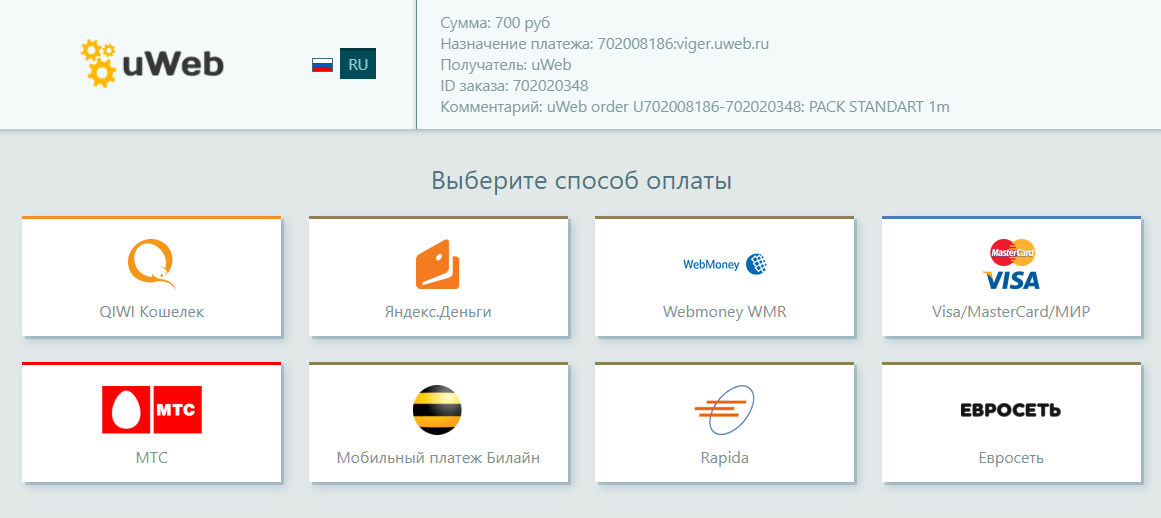Click the uWeb gears logo
The height and width of the screenshot is (518, 1161).
pyautogui.click(x=152, y=64)
